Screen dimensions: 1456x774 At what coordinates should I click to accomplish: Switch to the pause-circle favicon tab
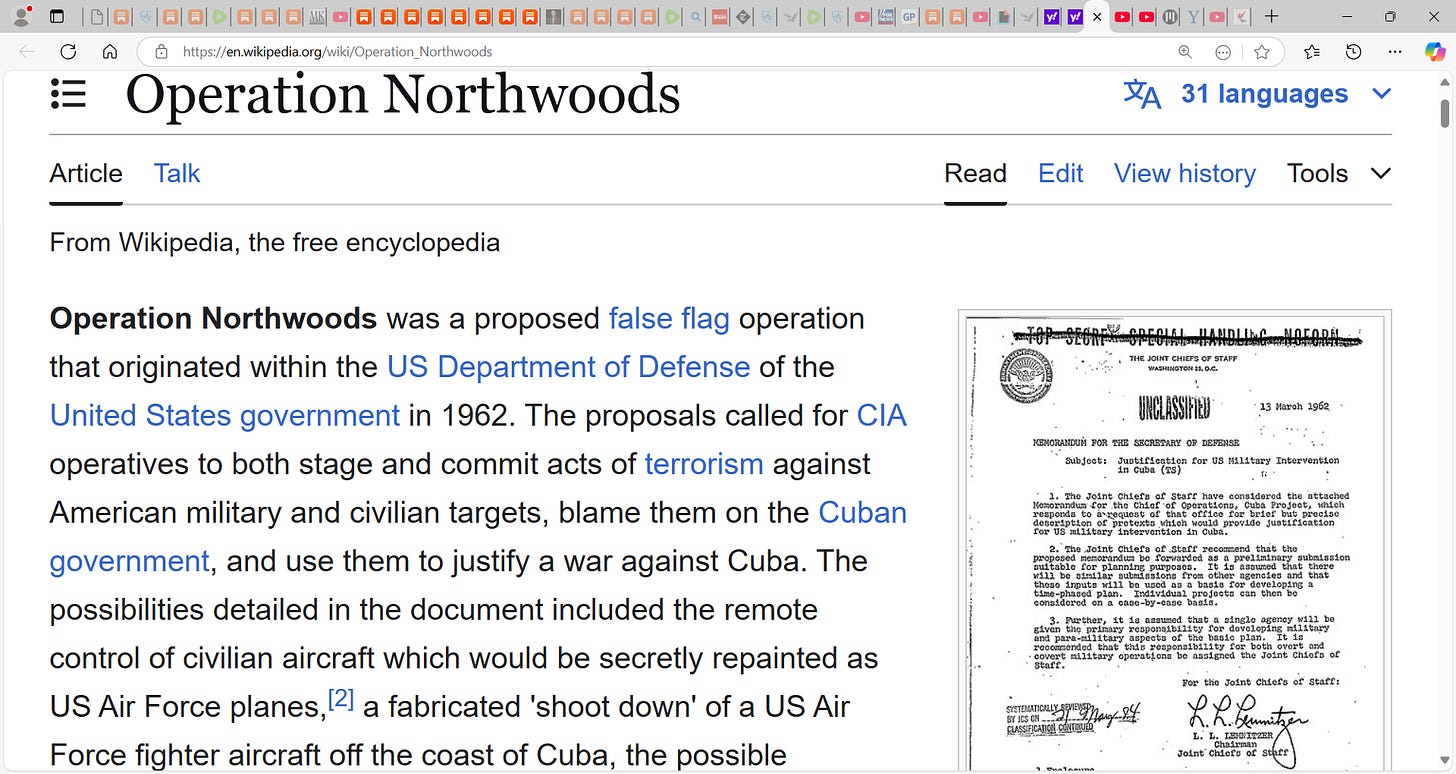pos(1170,17)
